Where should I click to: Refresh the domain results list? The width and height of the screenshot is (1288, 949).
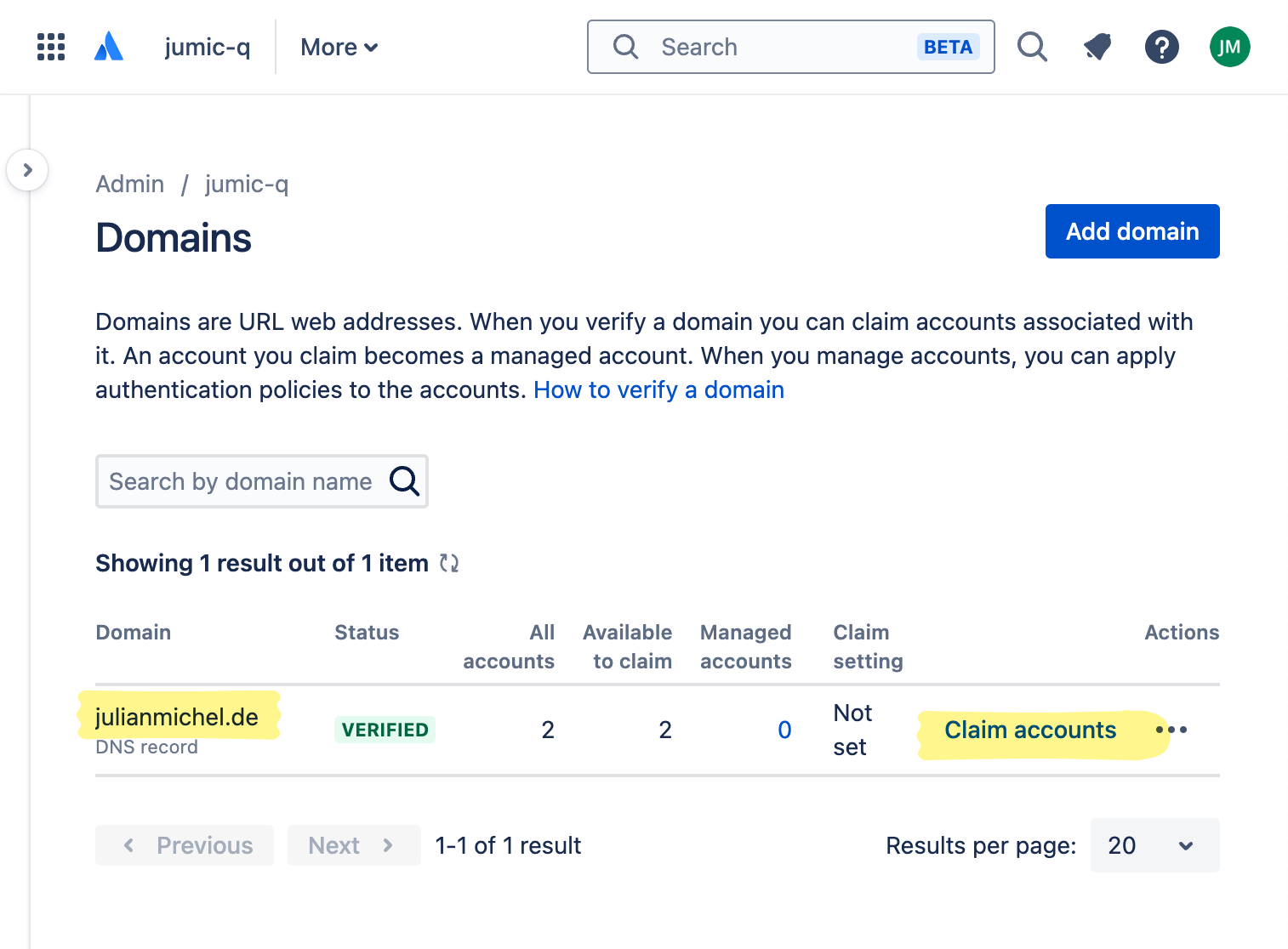pos(449,563)
